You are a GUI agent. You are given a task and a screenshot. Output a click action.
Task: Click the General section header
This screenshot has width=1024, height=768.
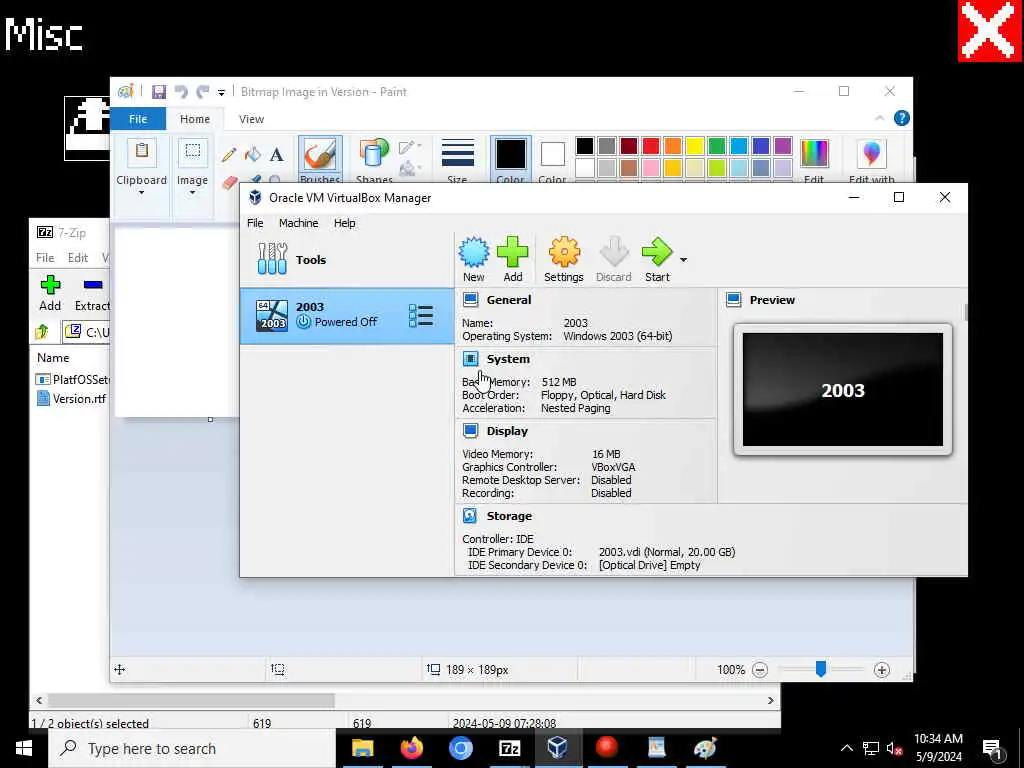(509, 300)
